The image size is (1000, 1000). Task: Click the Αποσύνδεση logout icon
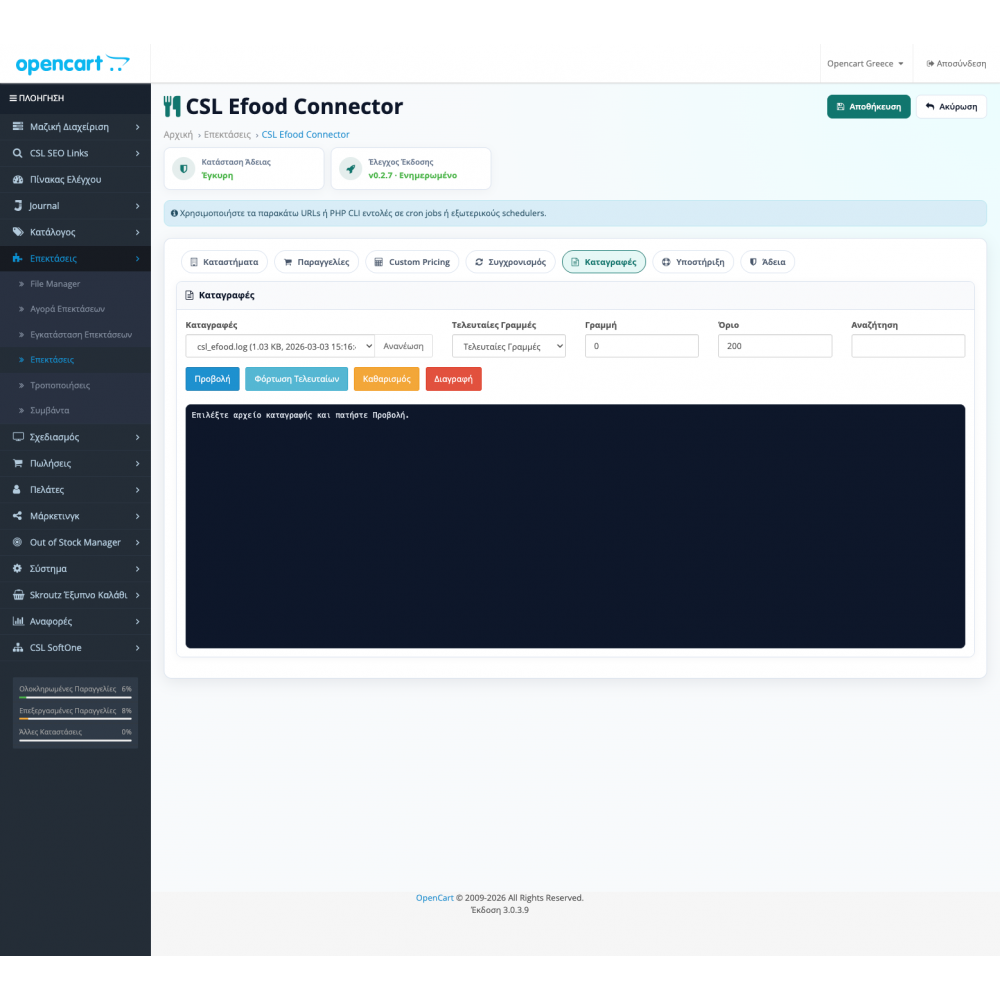pyautogui.click(x=930, y=64)
